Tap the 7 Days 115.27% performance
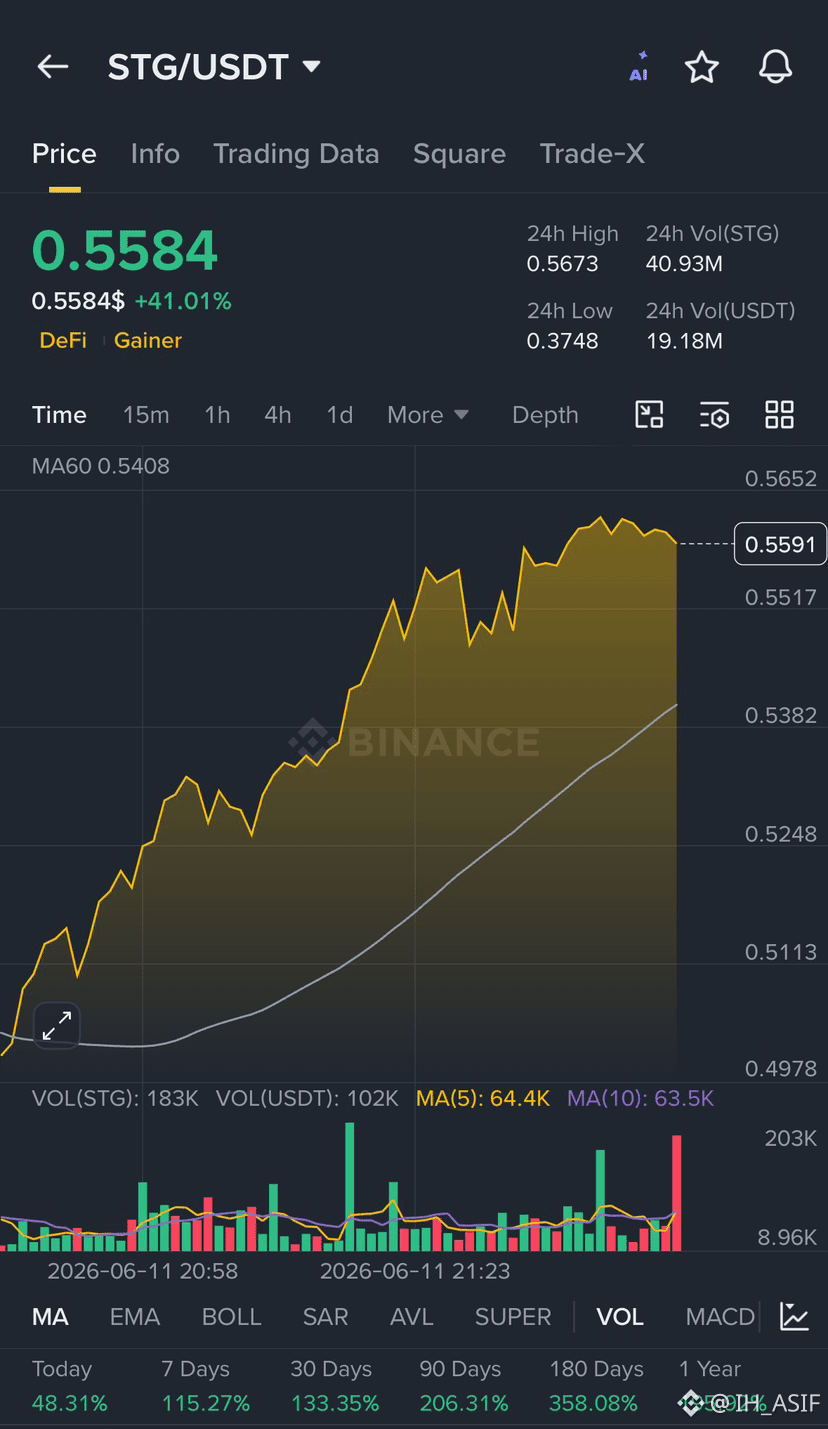The height and width of the screenshot is (1429, 828). pyautogui.click(x=206, y=1387)
